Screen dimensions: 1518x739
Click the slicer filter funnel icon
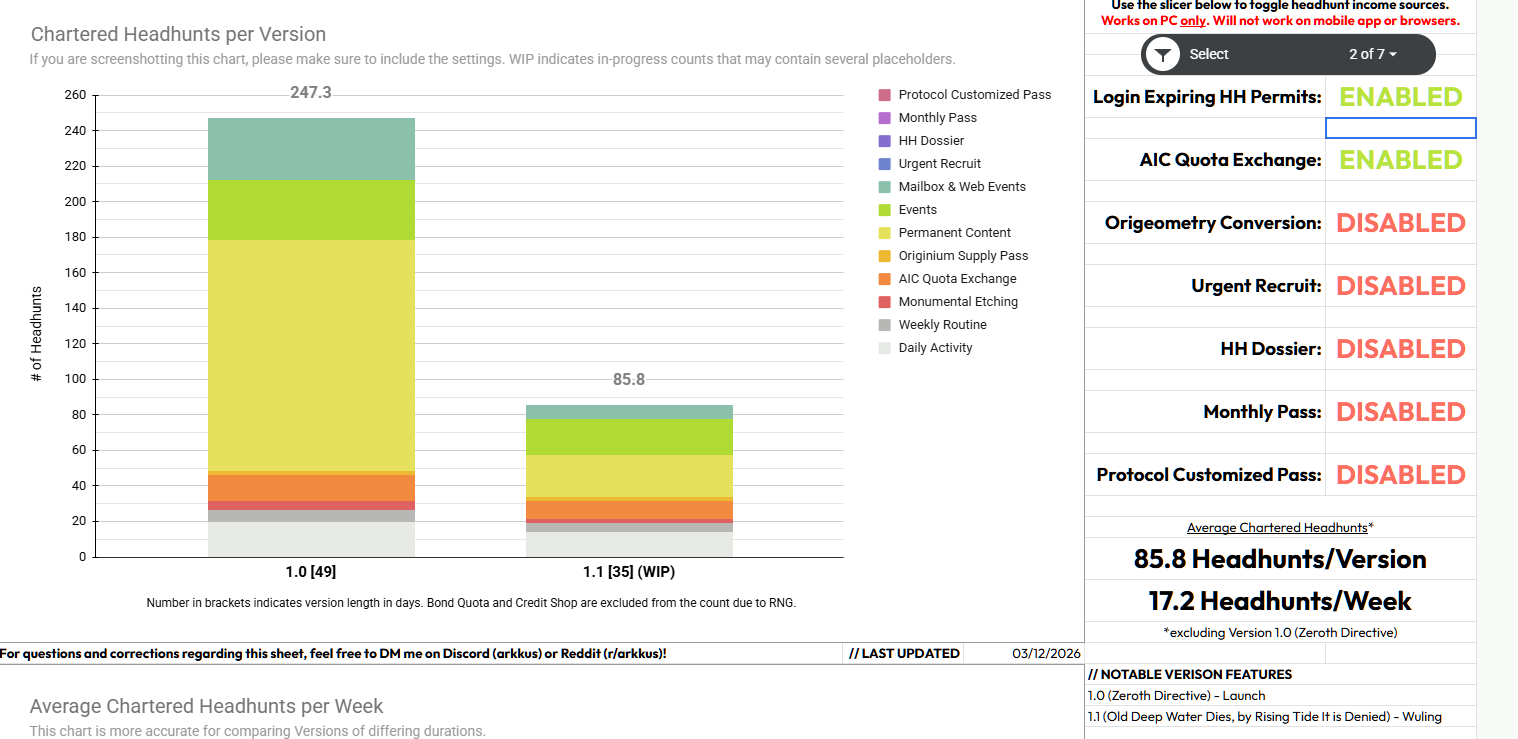1162,54
